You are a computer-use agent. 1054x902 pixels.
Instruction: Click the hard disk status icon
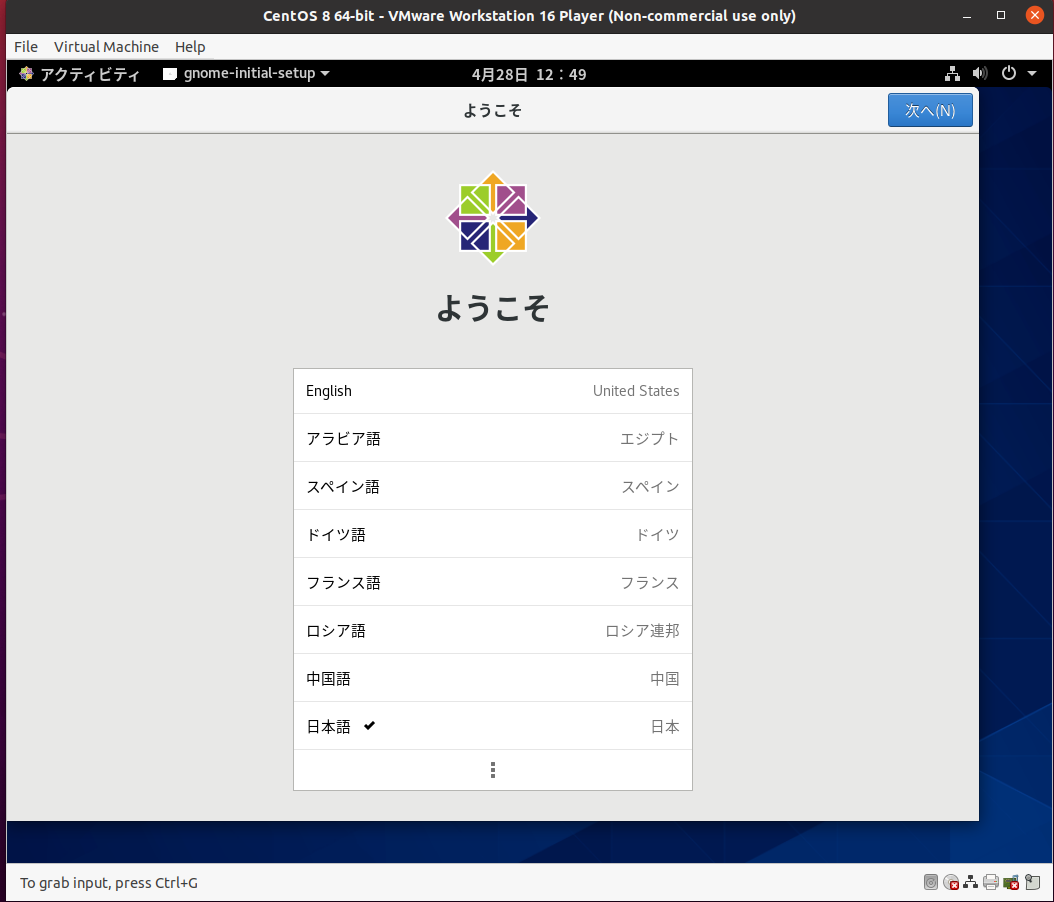(931, 882)
